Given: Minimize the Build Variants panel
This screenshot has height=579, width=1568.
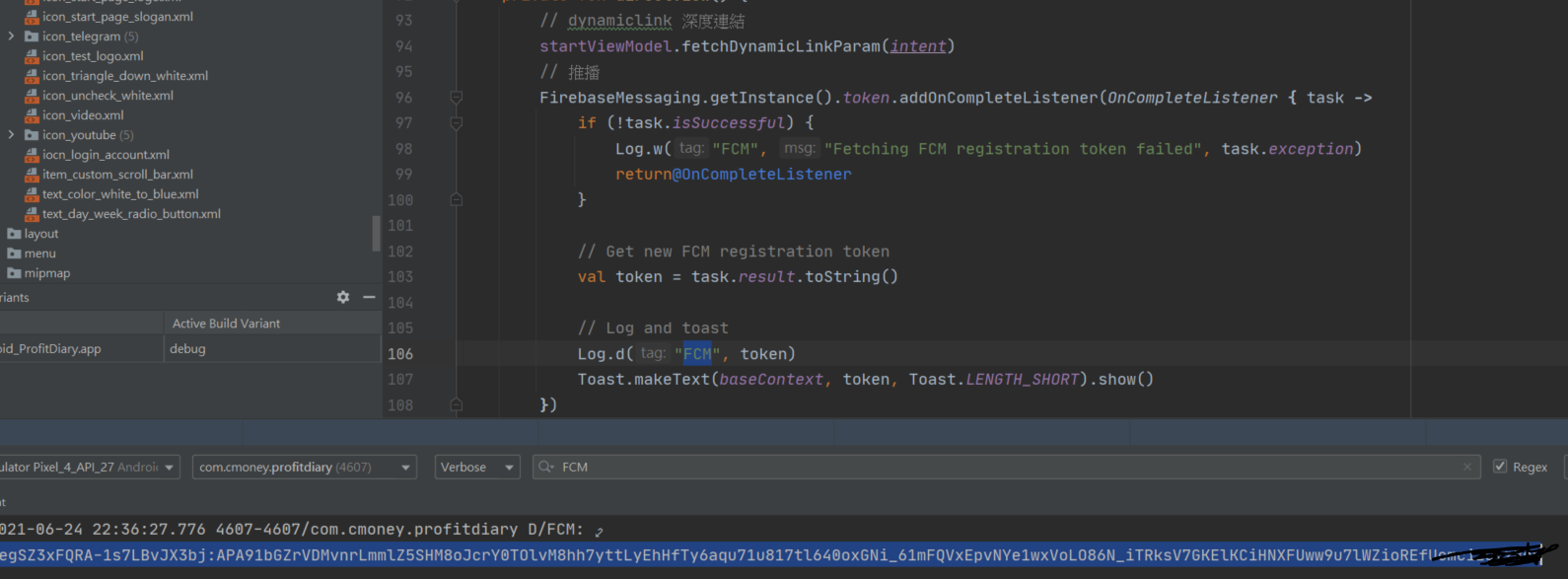Looking at the screenshot, I should click(369, 297).
